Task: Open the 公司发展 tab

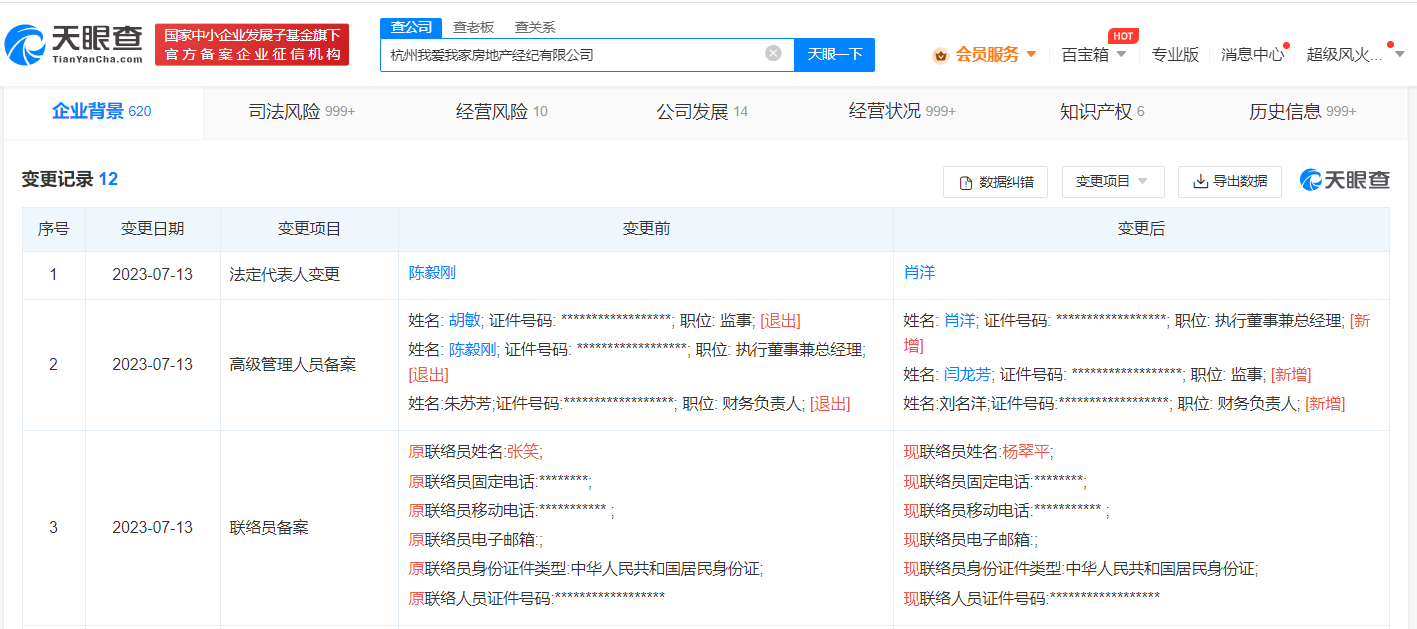Action: (702, 111)
